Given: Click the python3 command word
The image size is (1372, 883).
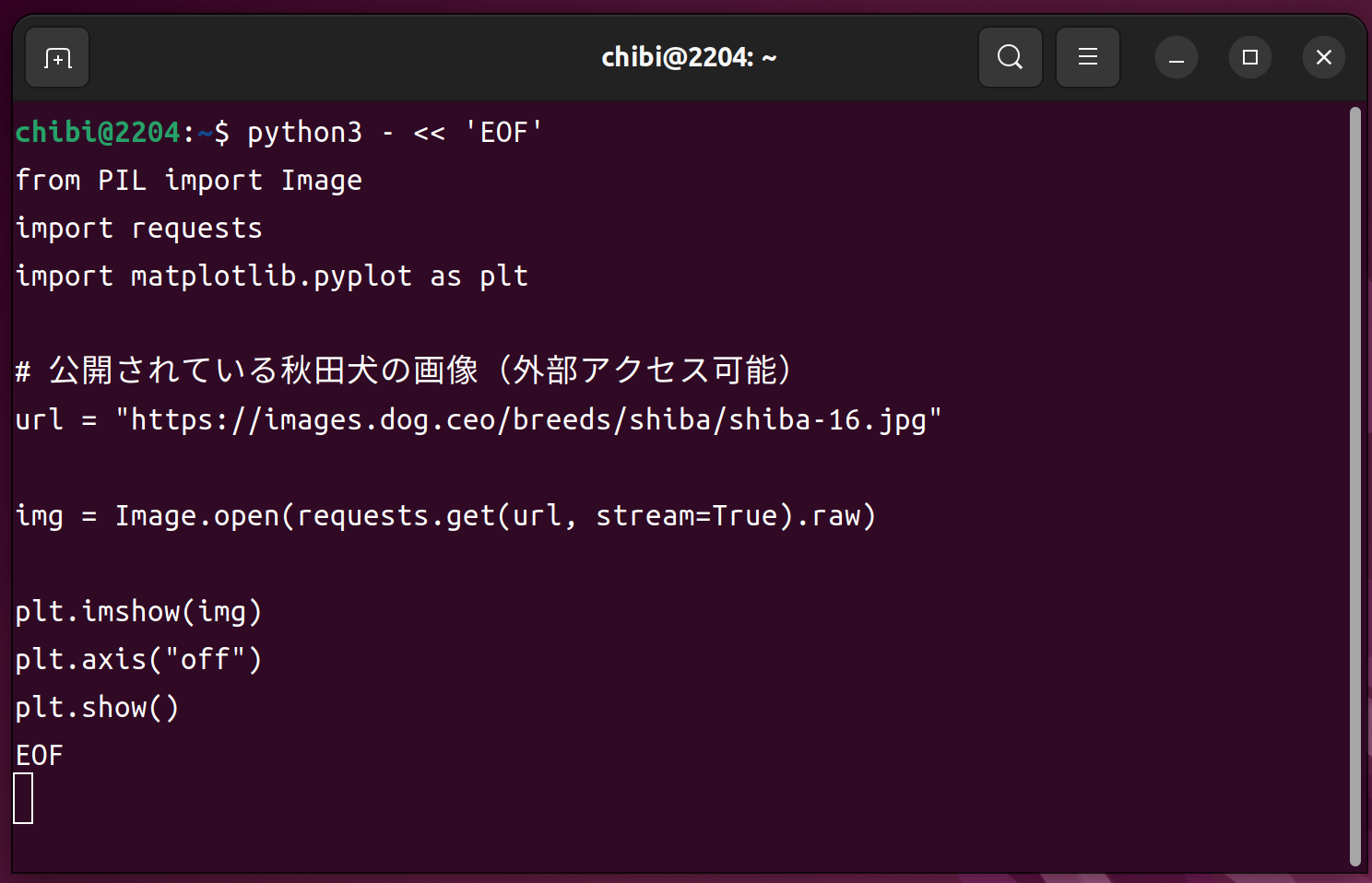Looking at the screenshot, I should pos(304,133).
